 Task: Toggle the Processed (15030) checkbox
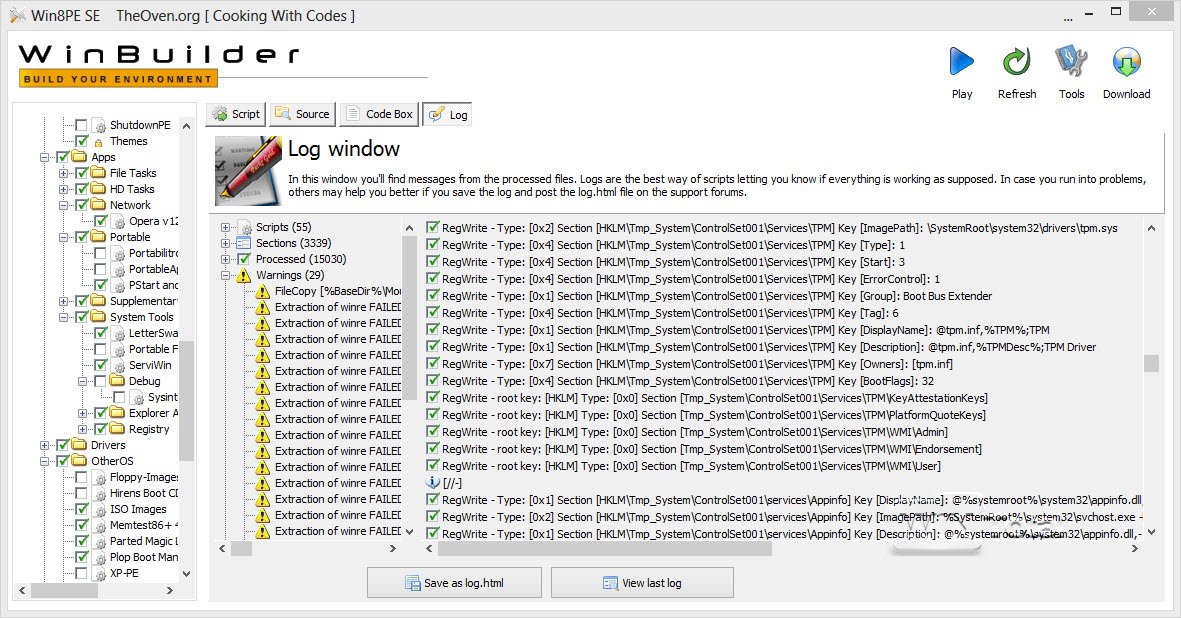coord(243,259)
